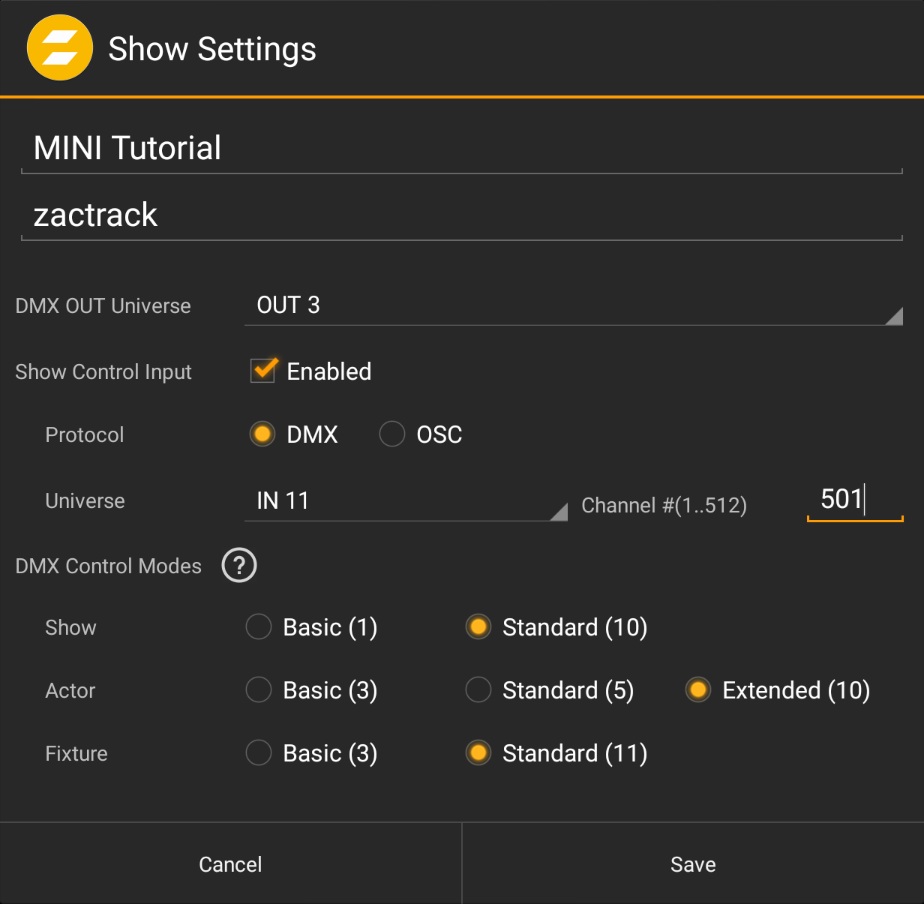Open the DMX Control Modes help tooltip
The height and width of the screenshot is (904, 924).
237,565
